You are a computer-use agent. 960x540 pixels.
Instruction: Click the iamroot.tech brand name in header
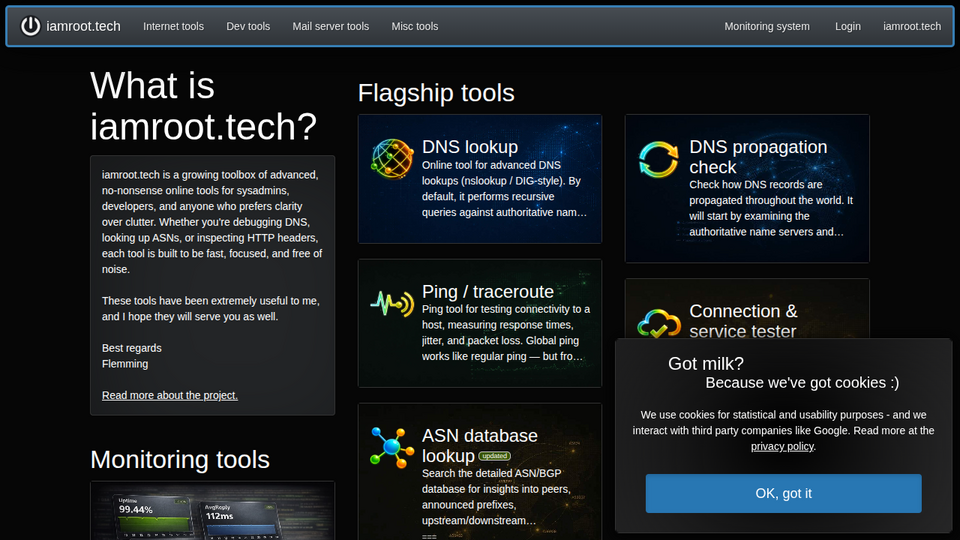click(x=83, y=26)
